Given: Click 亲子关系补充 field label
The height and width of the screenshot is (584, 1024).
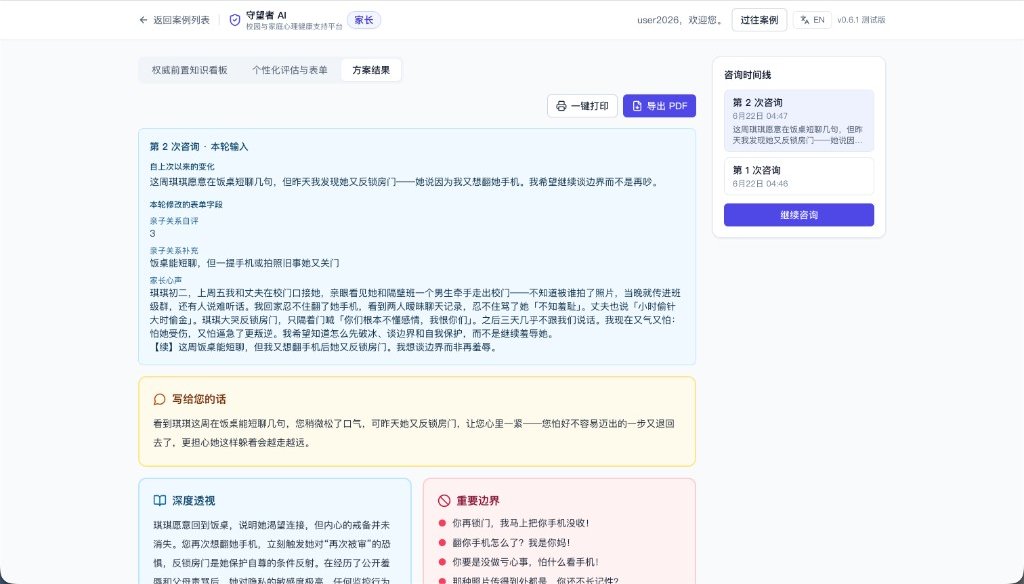Looking at the screenshot, I should pyautogui.click(x=174, y=251).
